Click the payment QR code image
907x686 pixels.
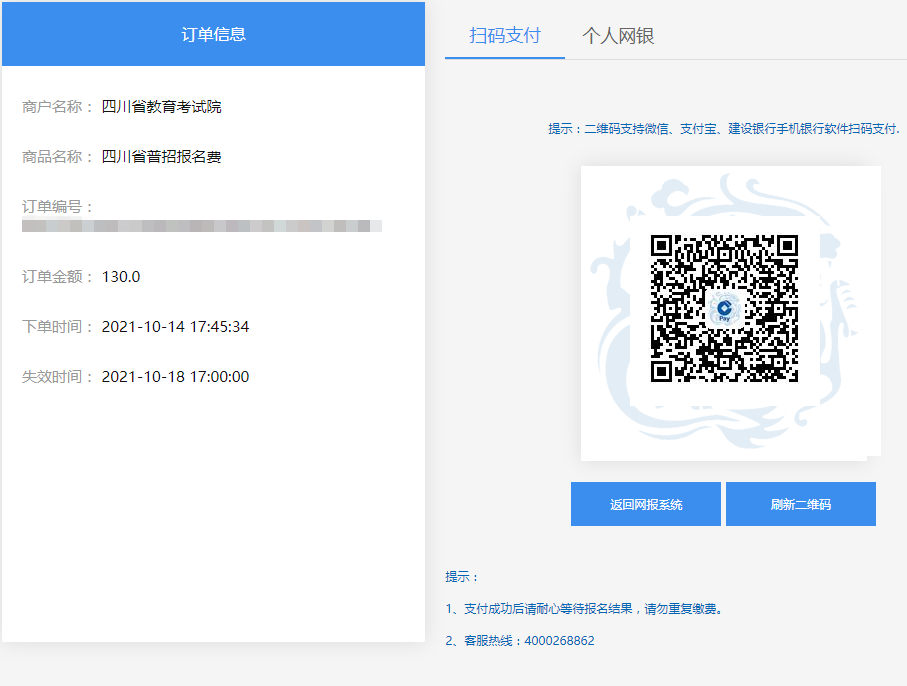coord(724,308)
